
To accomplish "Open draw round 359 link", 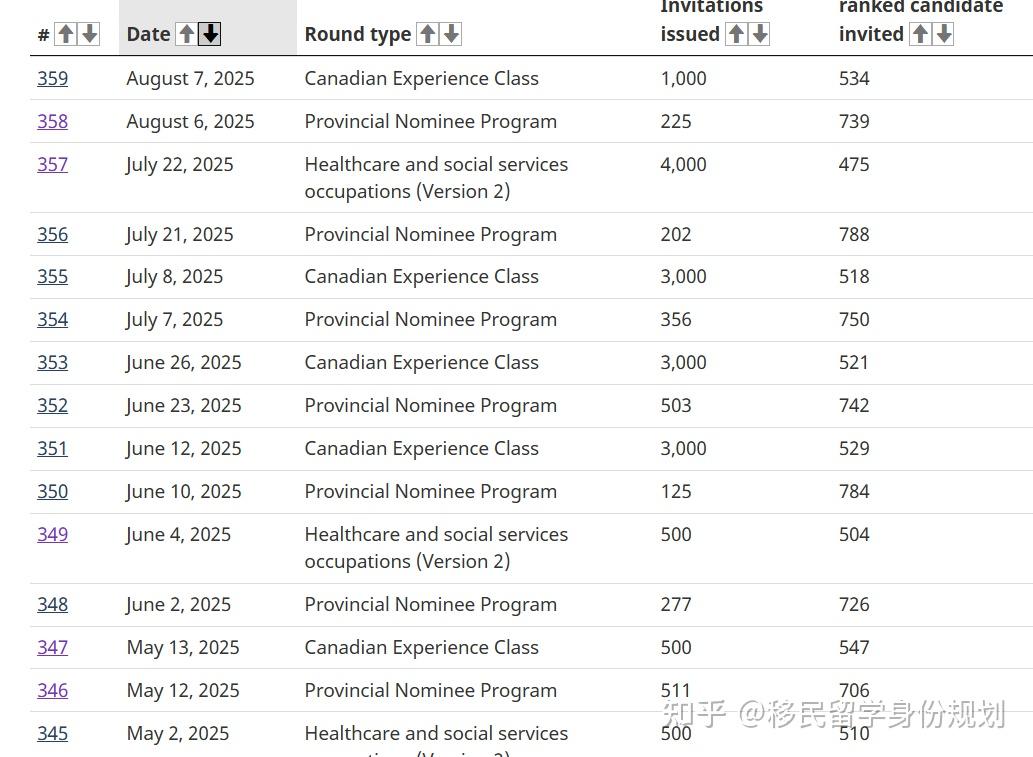I will point(52,78).
